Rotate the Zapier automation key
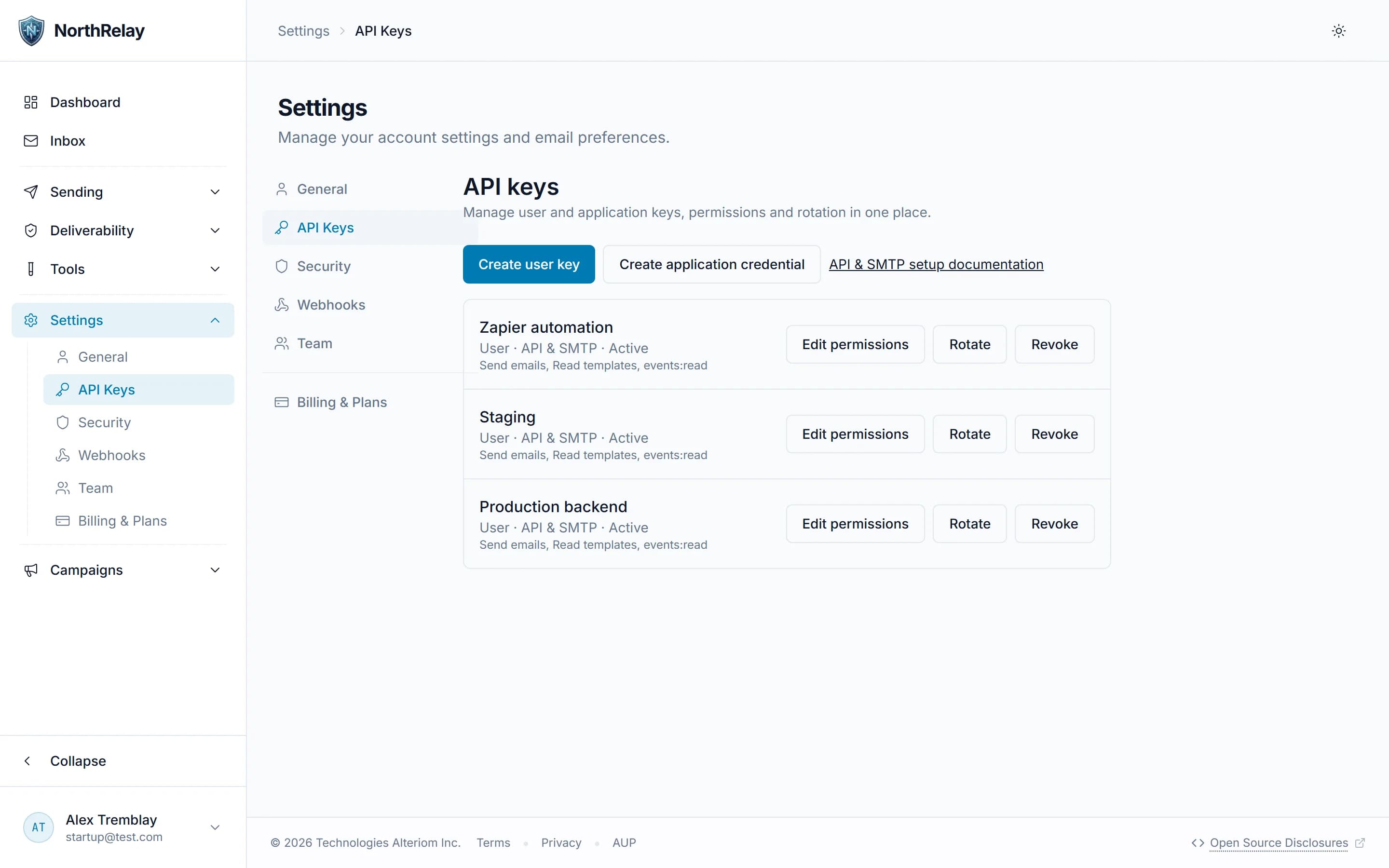The width and height of the screenshot is (1389, 868). click(x=969, y=344)
